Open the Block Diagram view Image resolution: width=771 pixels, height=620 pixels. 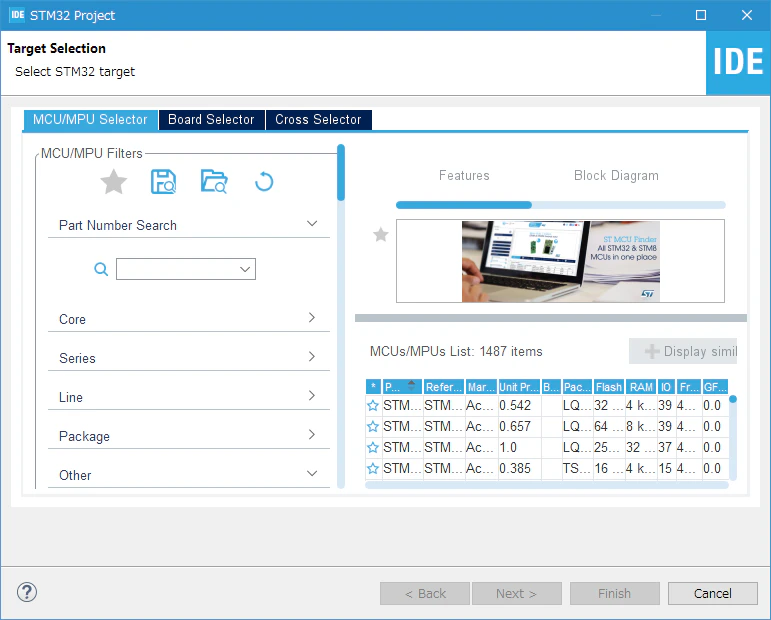(616, 176)
